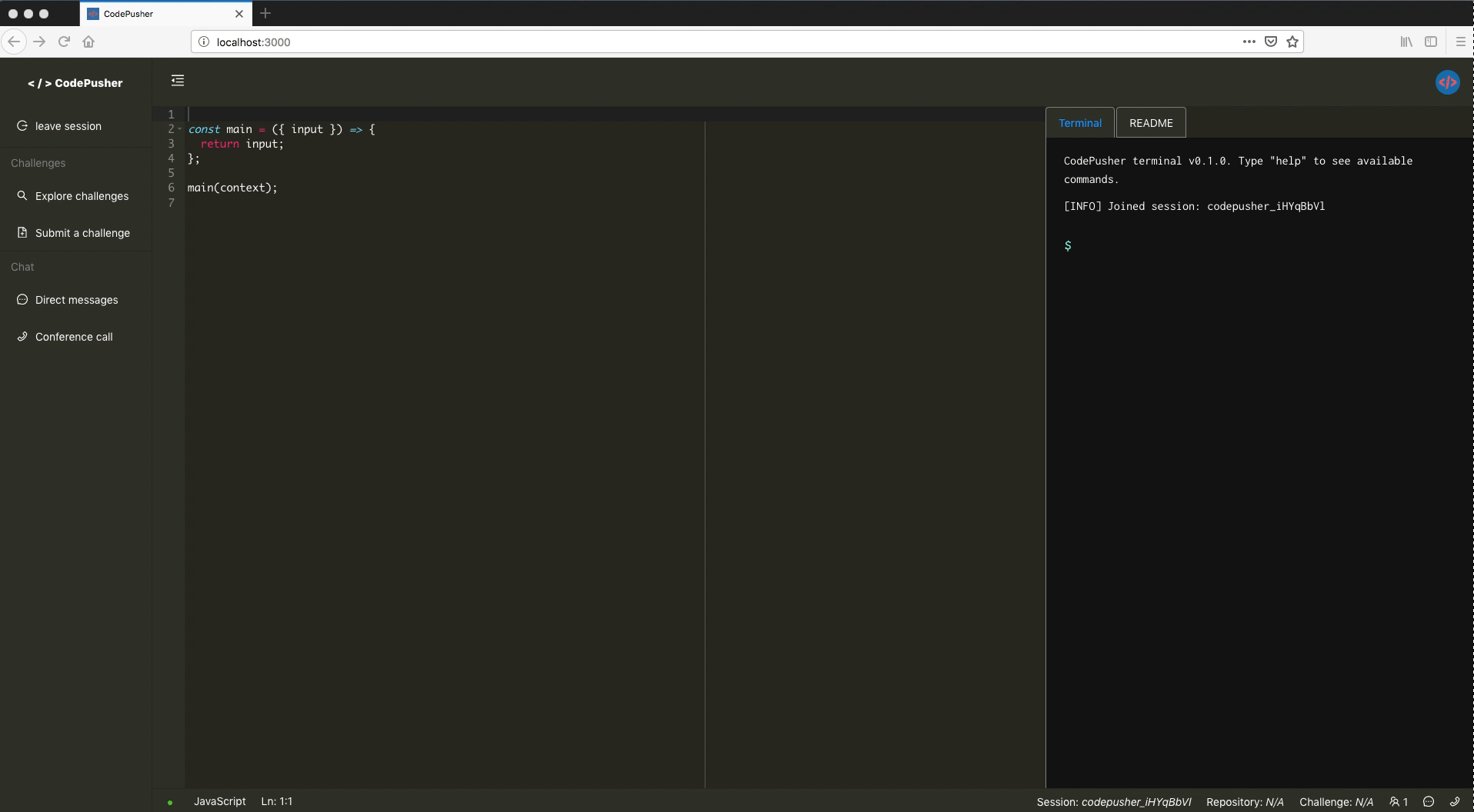Click the phone icon in status bar

(x=1454, y=801)
